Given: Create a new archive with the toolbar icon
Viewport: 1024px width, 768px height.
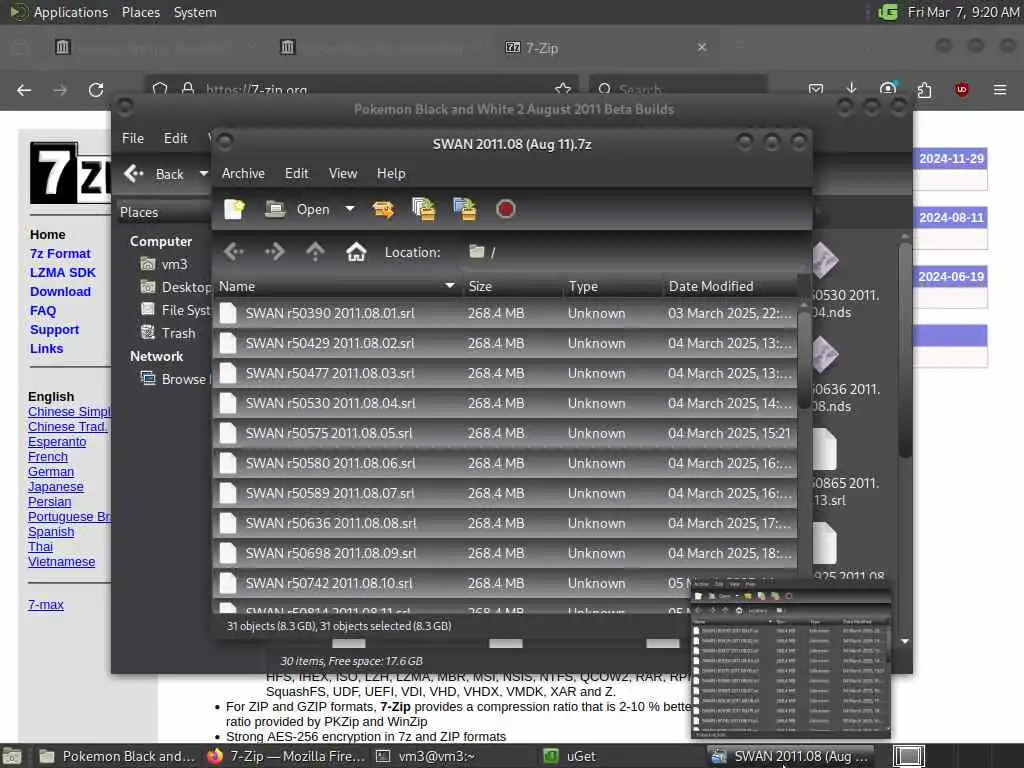Looking at the screenshot, I should pos(234,209).
